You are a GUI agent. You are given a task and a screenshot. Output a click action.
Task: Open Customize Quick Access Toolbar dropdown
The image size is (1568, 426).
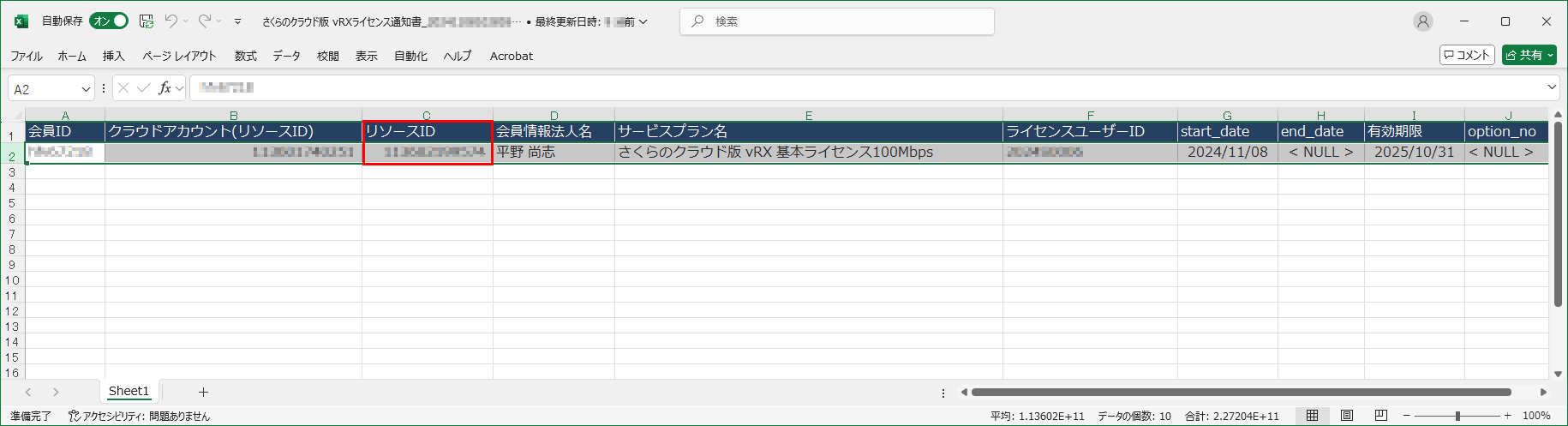[238, 21]
